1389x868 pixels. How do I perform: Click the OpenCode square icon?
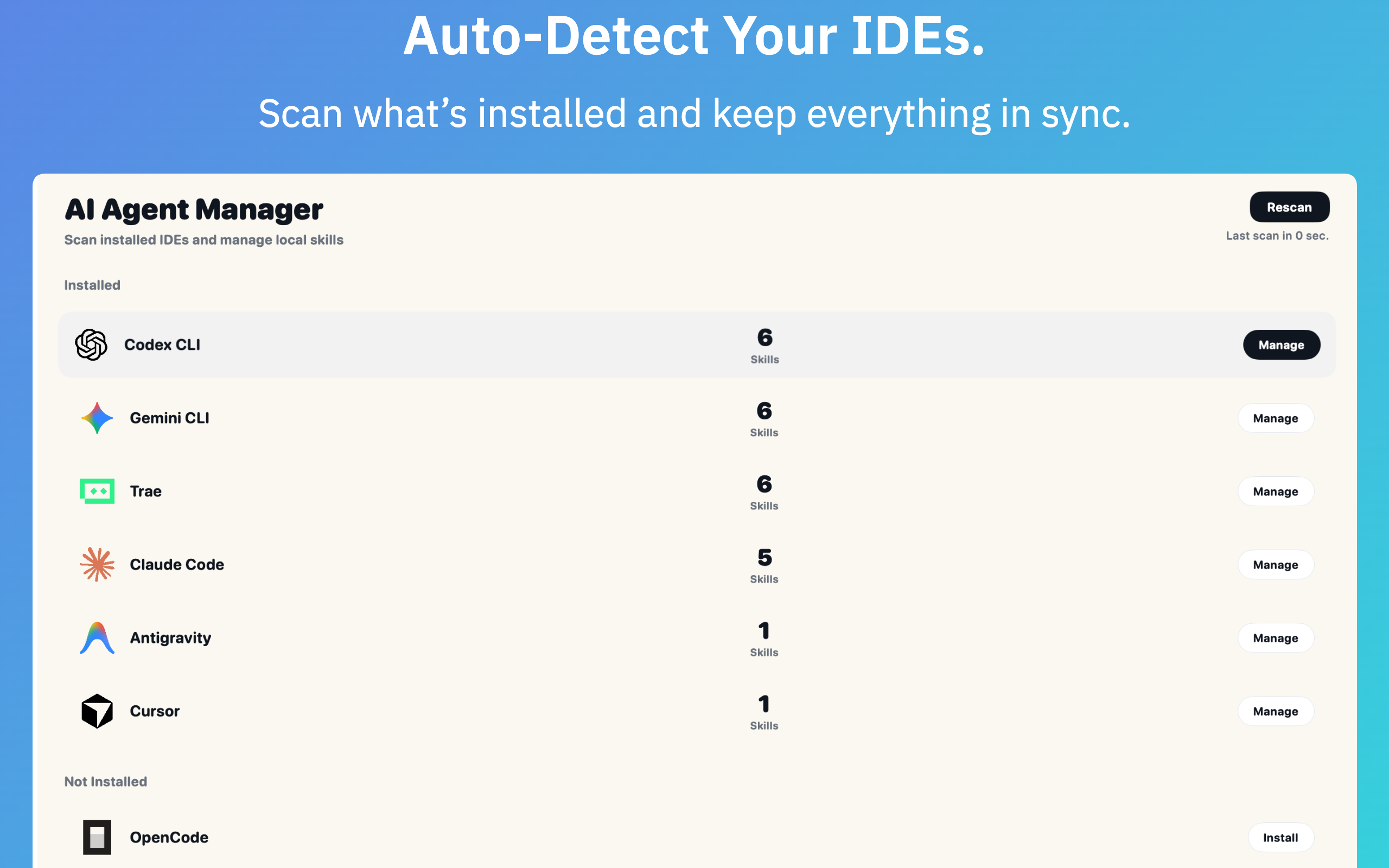[97, 837]
